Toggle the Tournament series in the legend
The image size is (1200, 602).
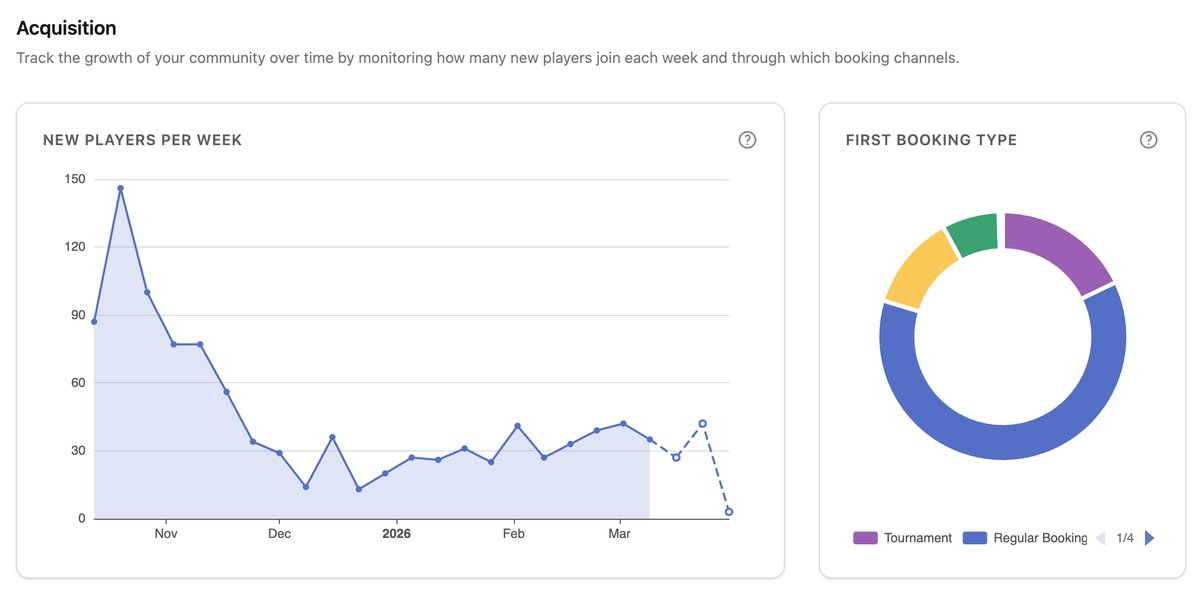tap(915, 537)
